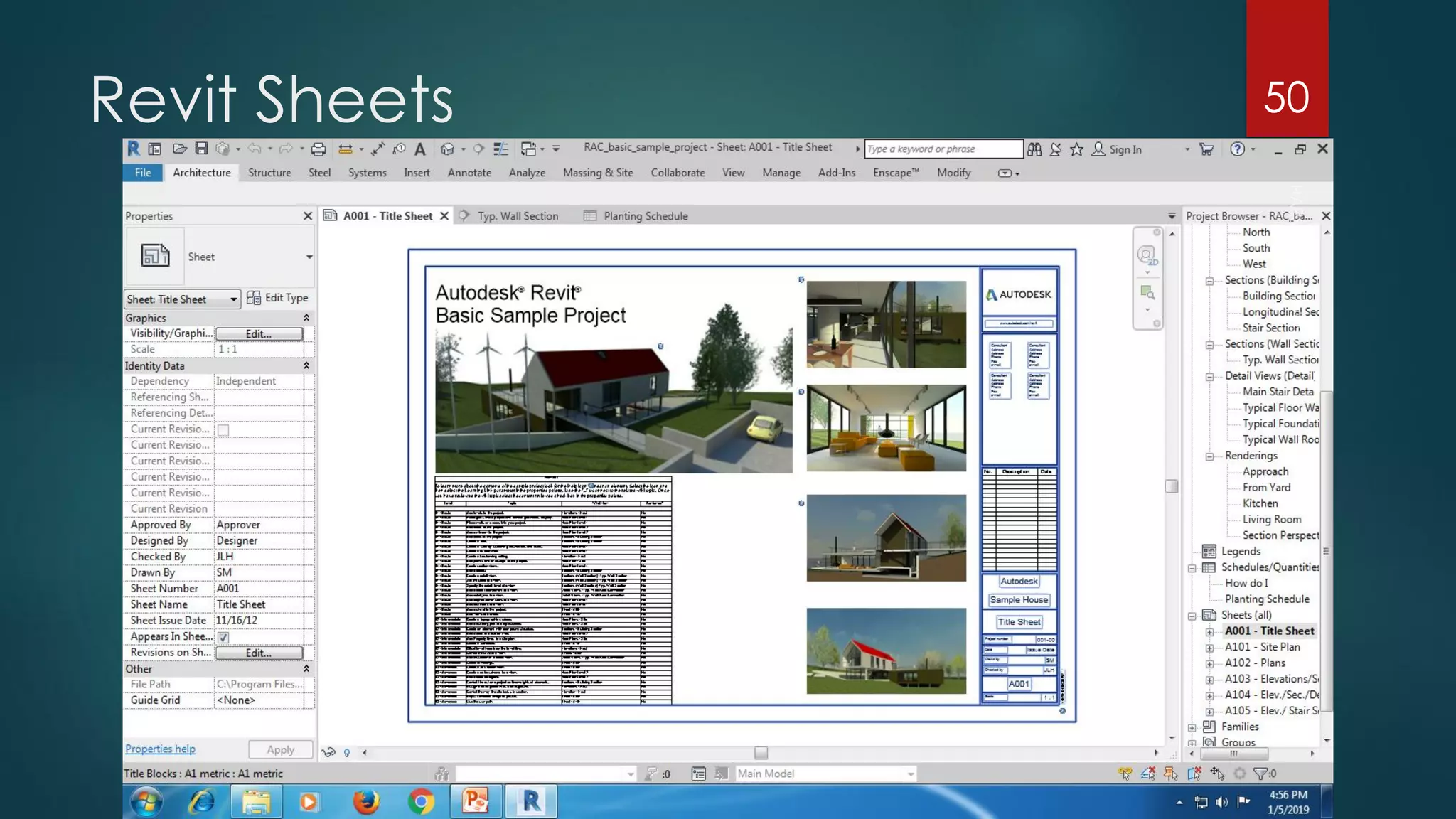This screenshot has width=1456, height=819.
Task: Collapse the Graphics properties group
Action: coord(306,318)
